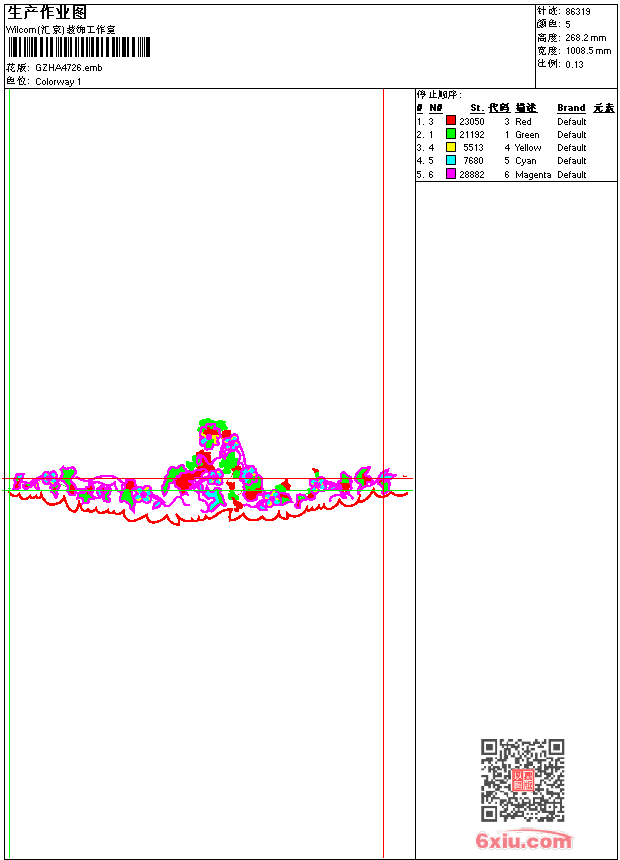Click the barcode under the Wilcom title

(78, 47)
